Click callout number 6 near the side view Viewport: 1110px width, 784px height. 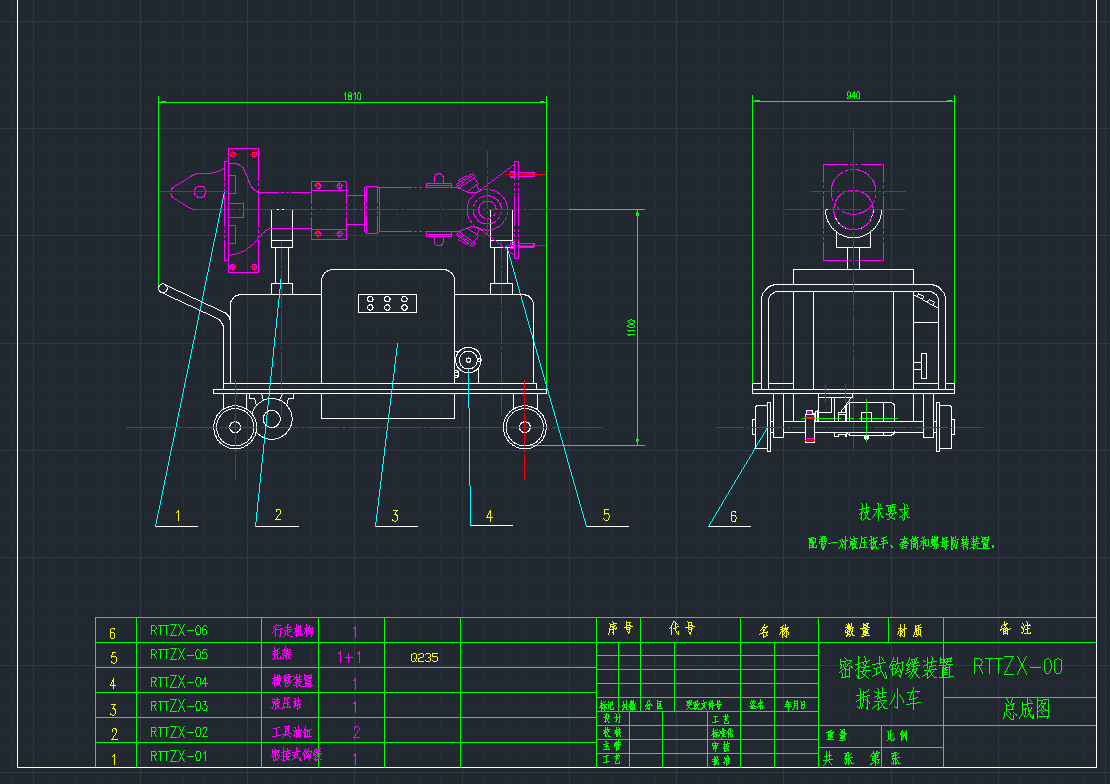(733, 517)
